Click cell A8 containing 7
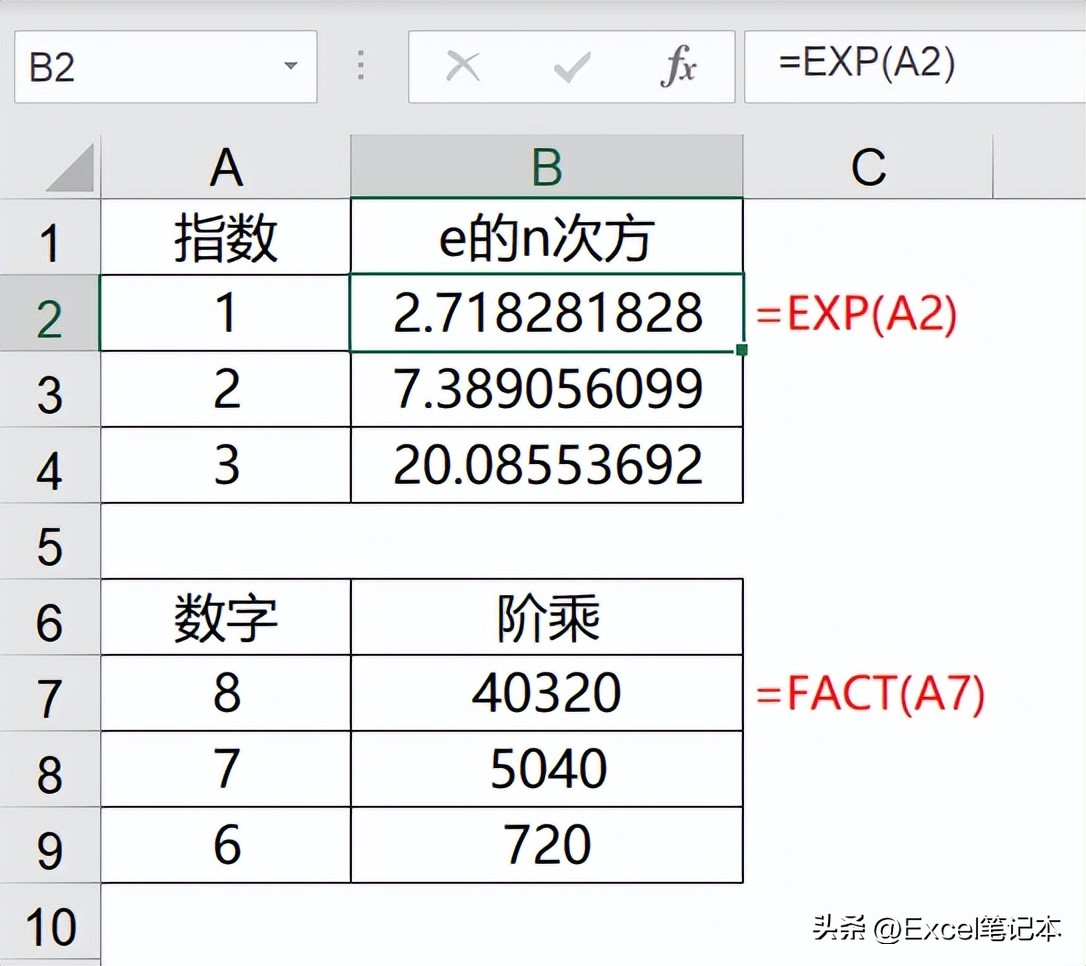 click(226, 769)
